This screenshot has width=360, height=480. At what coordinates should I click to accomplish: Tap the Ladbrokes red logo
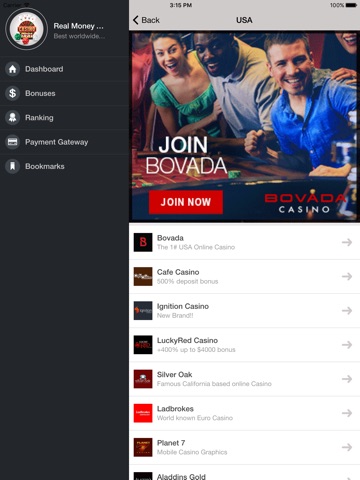[x=143, y=413]
